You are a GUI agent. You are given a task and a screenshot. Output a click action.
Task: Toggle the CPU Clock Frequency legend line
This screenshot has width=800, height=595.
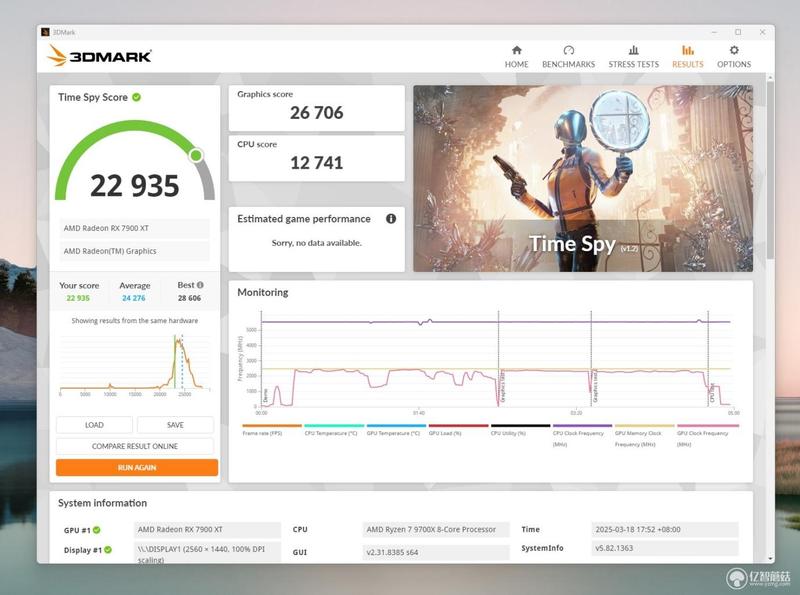pyautogui.click(x=582, y=435)
